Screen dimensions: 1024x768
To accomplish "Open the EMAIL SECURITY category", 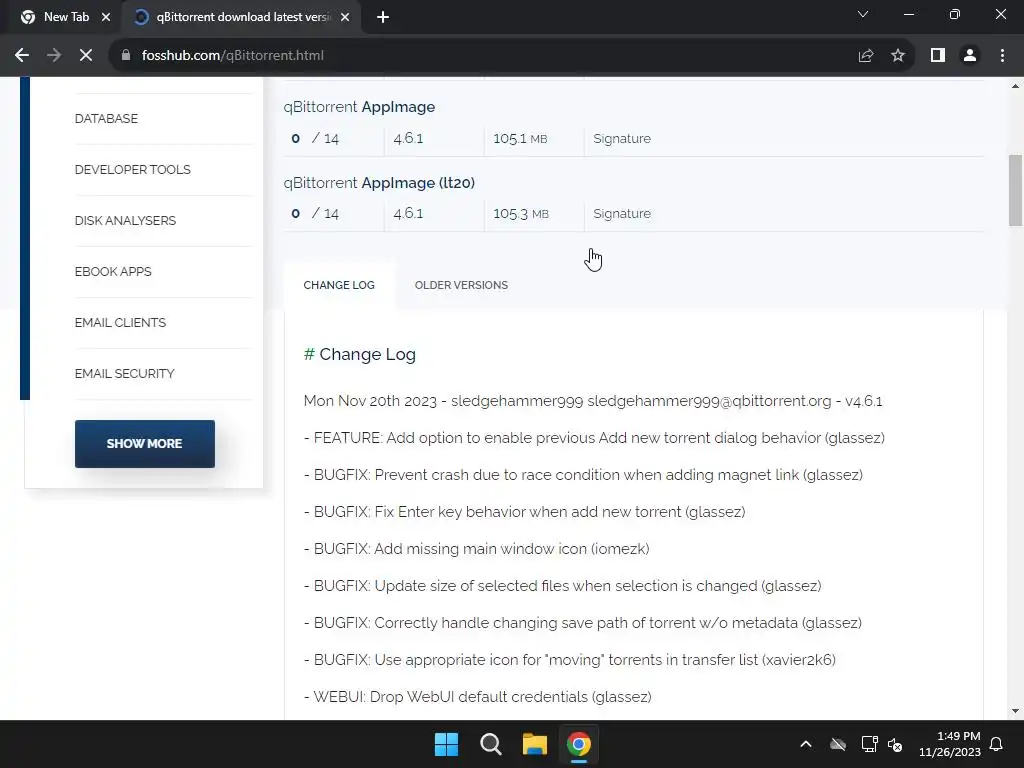I will click(125, 374).
